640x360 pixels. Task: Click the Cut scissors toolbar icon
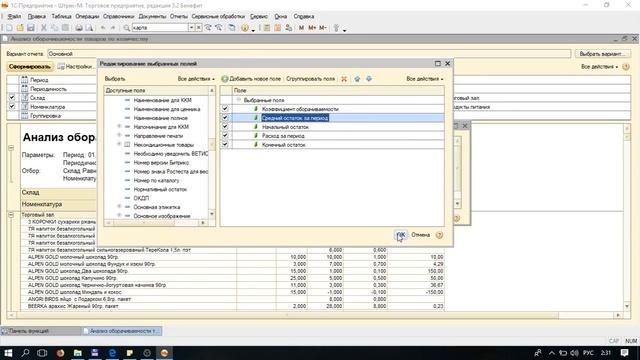[x=43, y=28]
